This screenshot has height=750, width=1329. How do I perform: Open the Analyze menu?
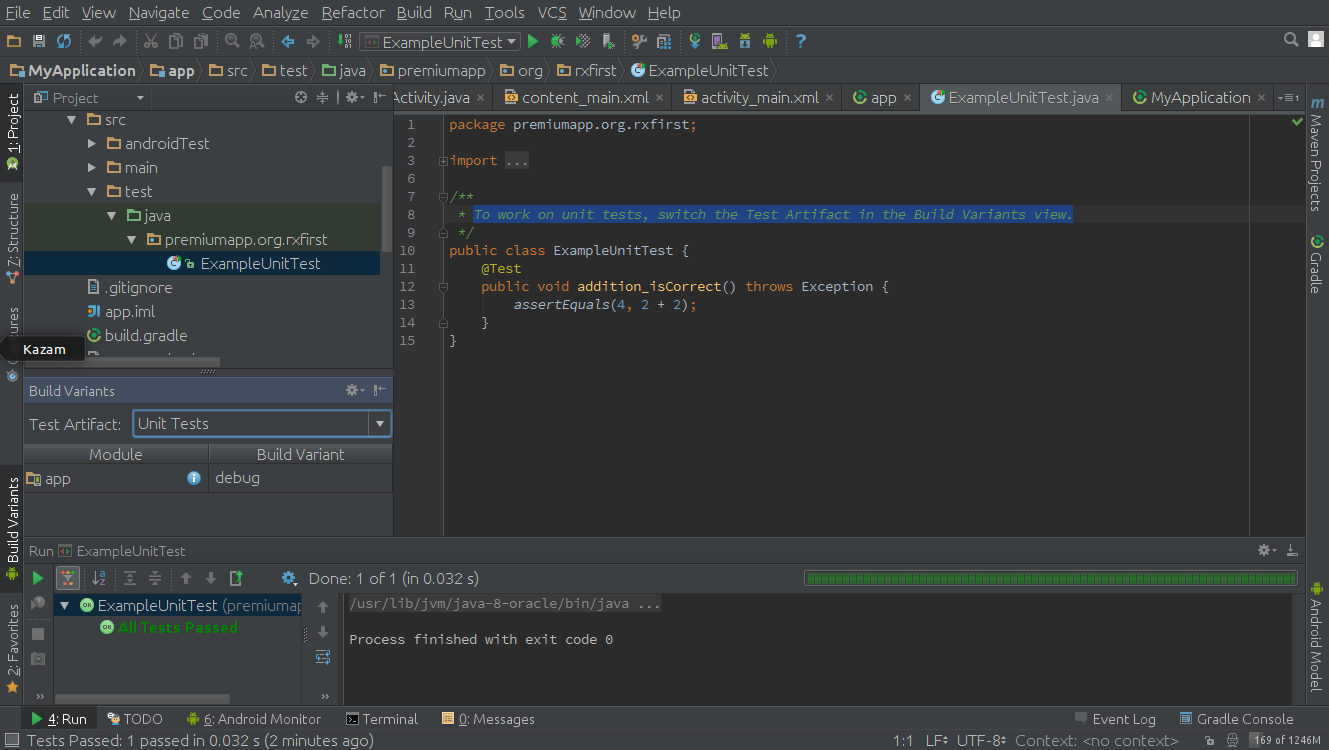280,13
